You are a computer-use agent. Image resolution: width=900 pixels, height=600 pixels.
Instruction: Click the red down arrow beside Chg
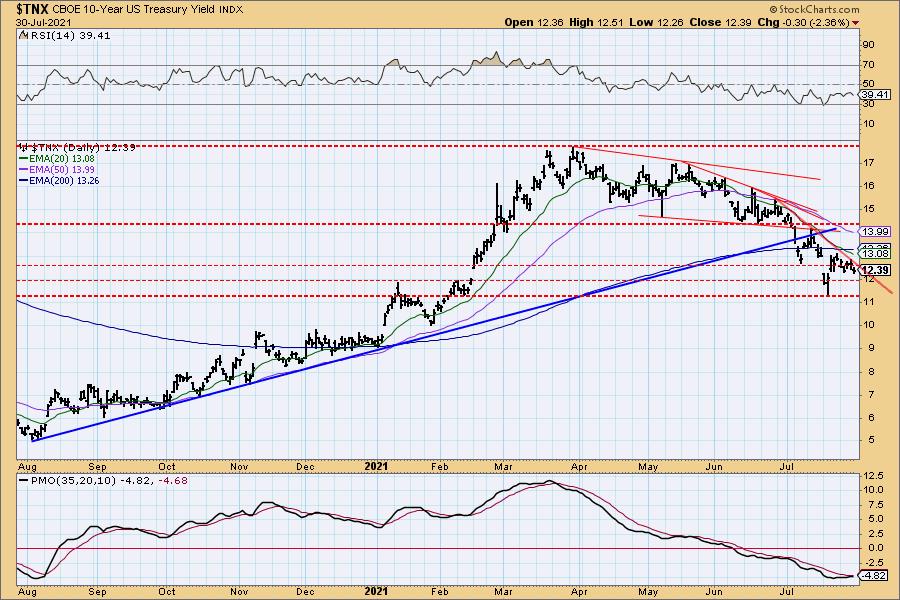click(856, 23)
